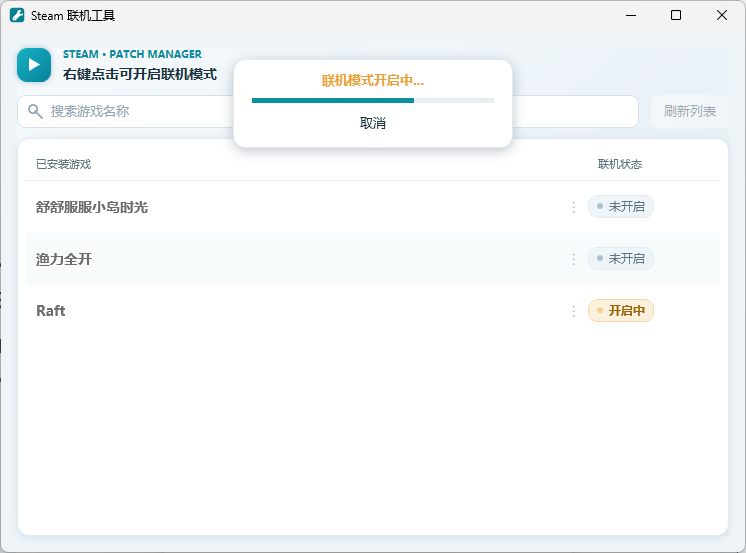
Task: Cancel enabling online mode via 取消
Action: (x=373, y=123)
